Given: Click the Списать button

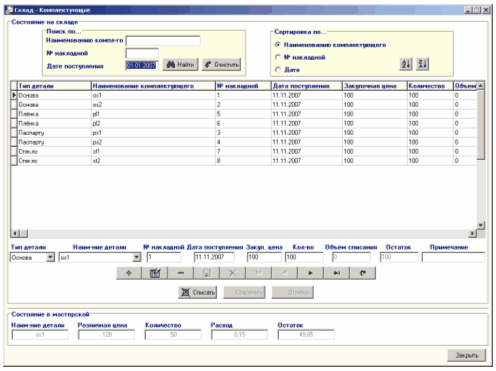Looking at the screenshot, I should (197, 292).
